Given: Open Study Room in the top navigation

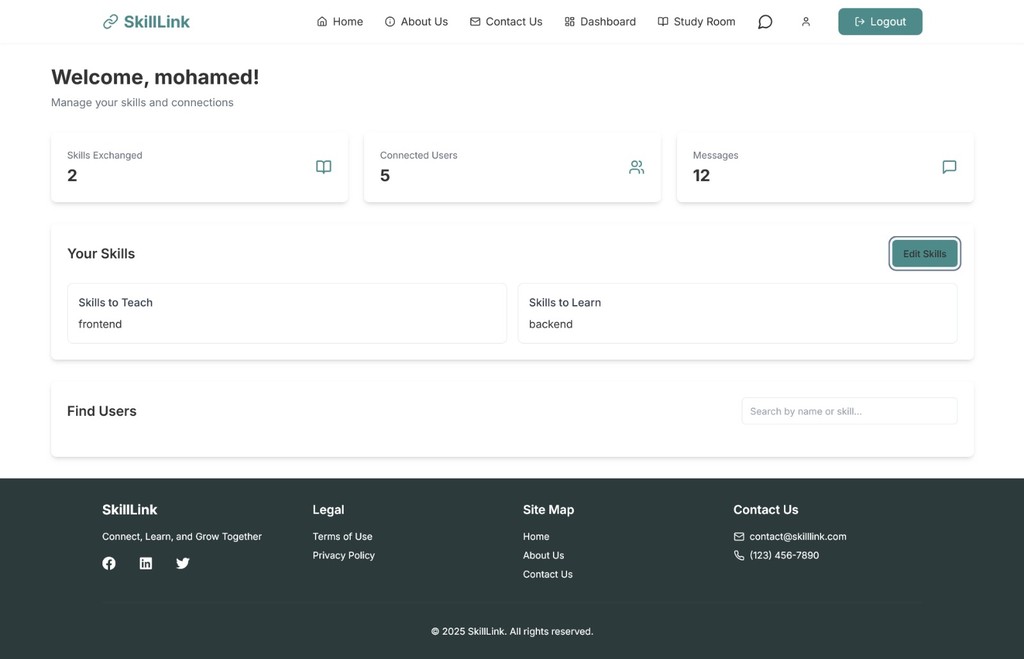Looking at the screenshot, I should point(696,22).
